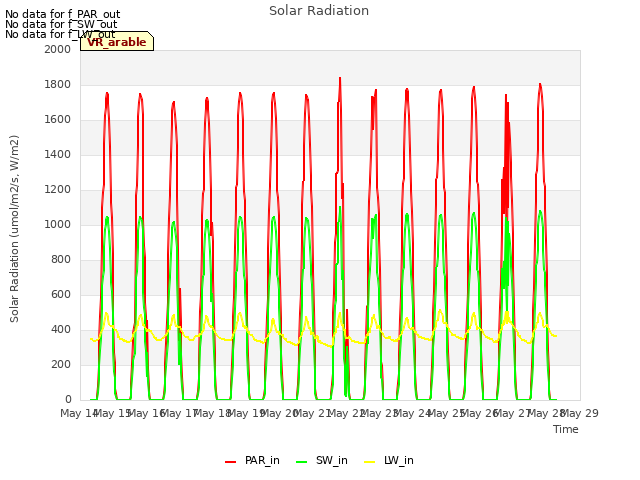Click the y-axis tick label 1200
This screenshot has width=640, height=480.
point(58,189)
